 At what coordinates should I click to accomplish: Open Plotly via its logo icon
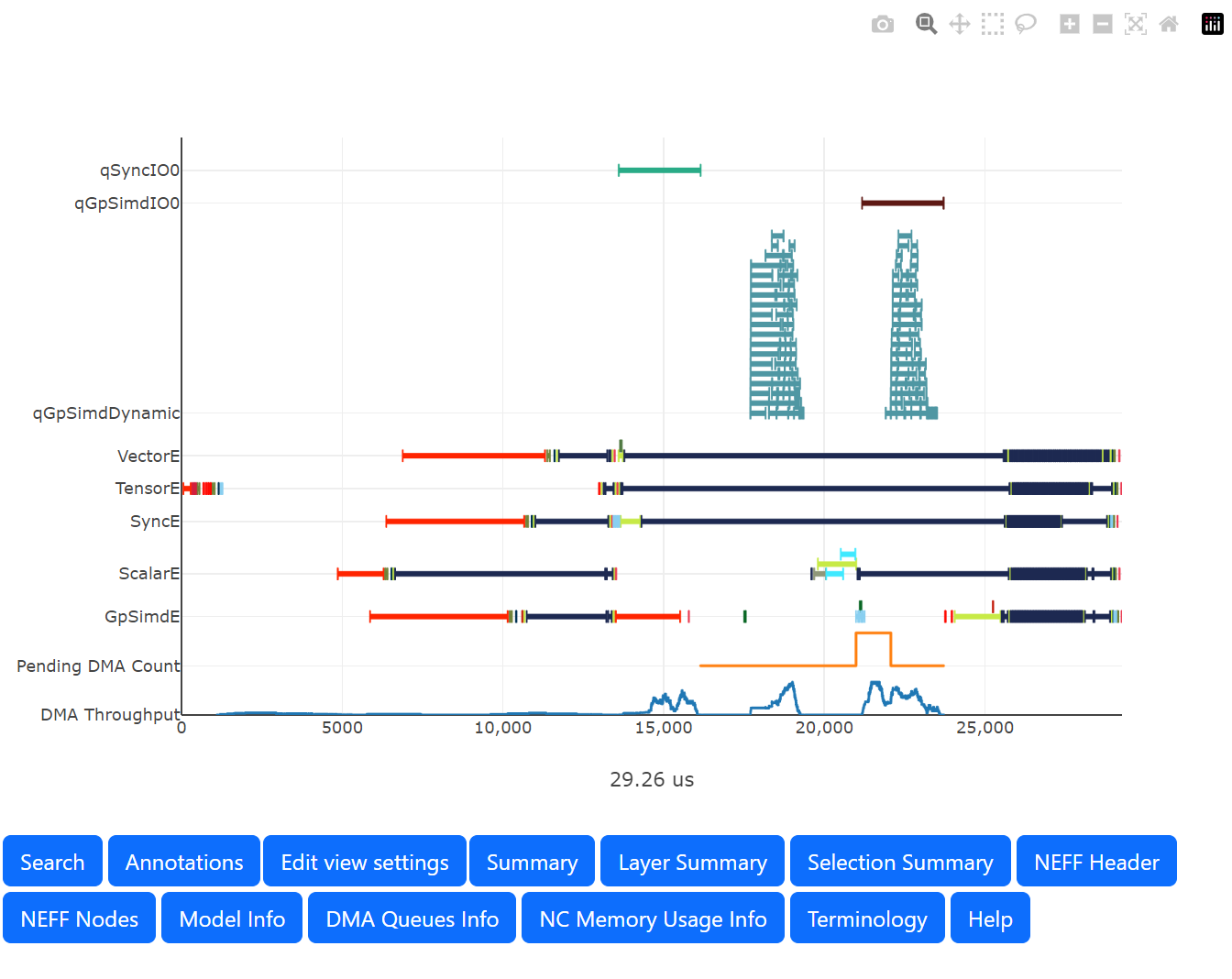point(1211,24)
